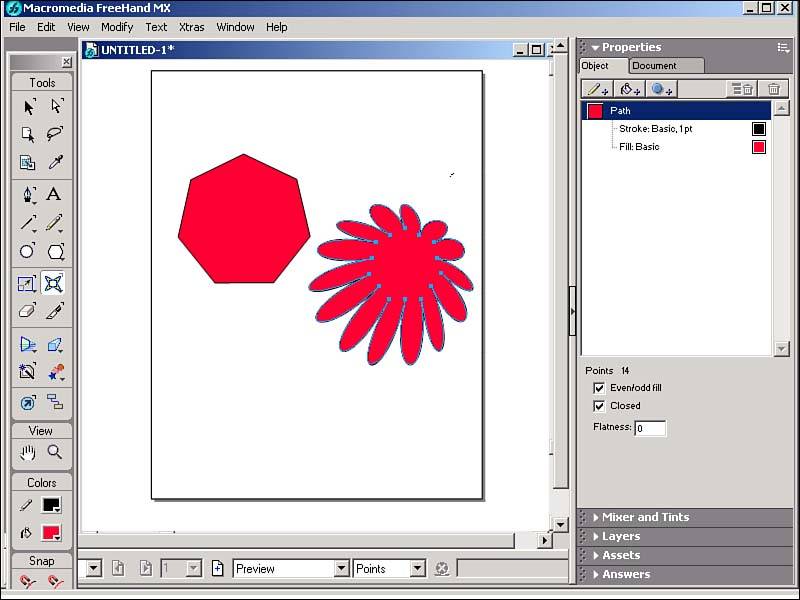800x600 pixels.
Task: Click the Eraser tool
Action: [28, 311]
